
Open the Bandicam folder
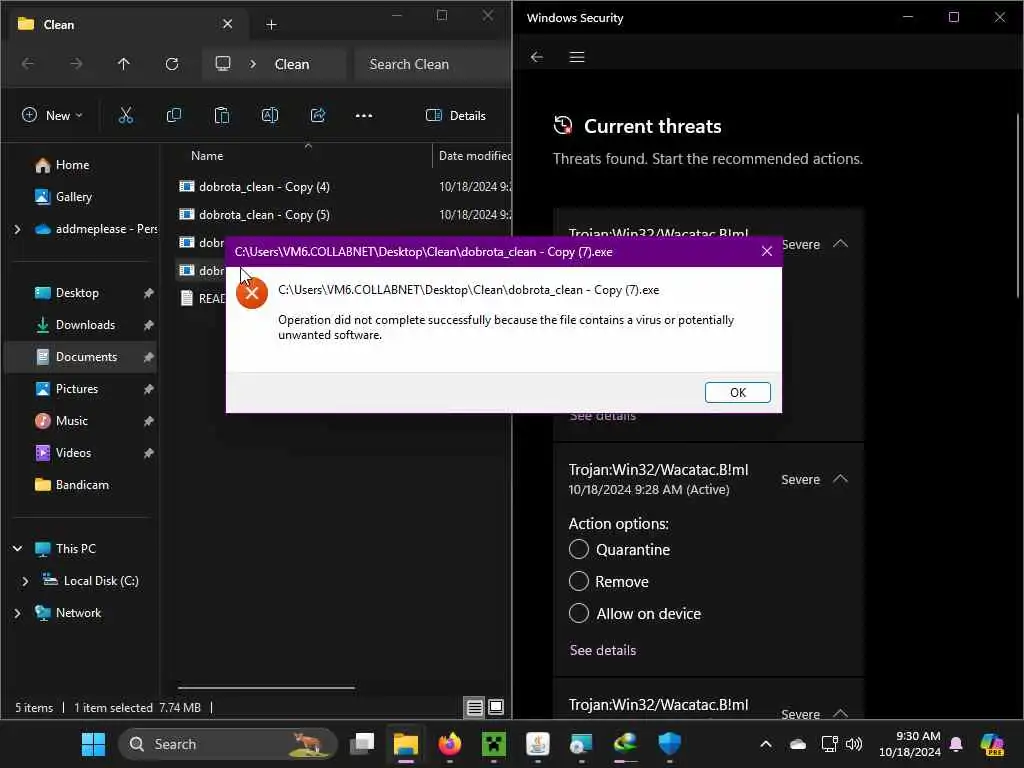tap(82, 485)
